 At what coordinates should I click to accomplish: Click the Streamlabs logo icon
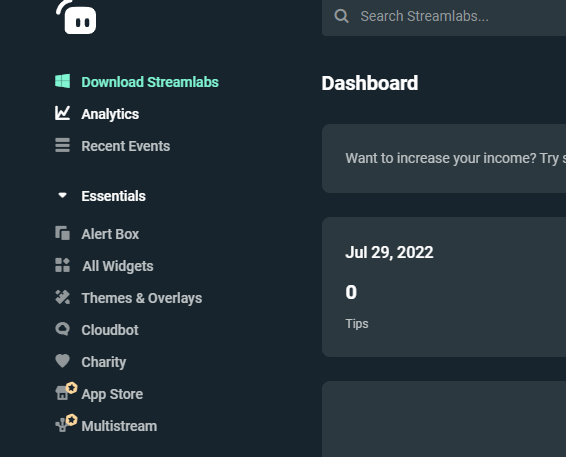(76, 17)
